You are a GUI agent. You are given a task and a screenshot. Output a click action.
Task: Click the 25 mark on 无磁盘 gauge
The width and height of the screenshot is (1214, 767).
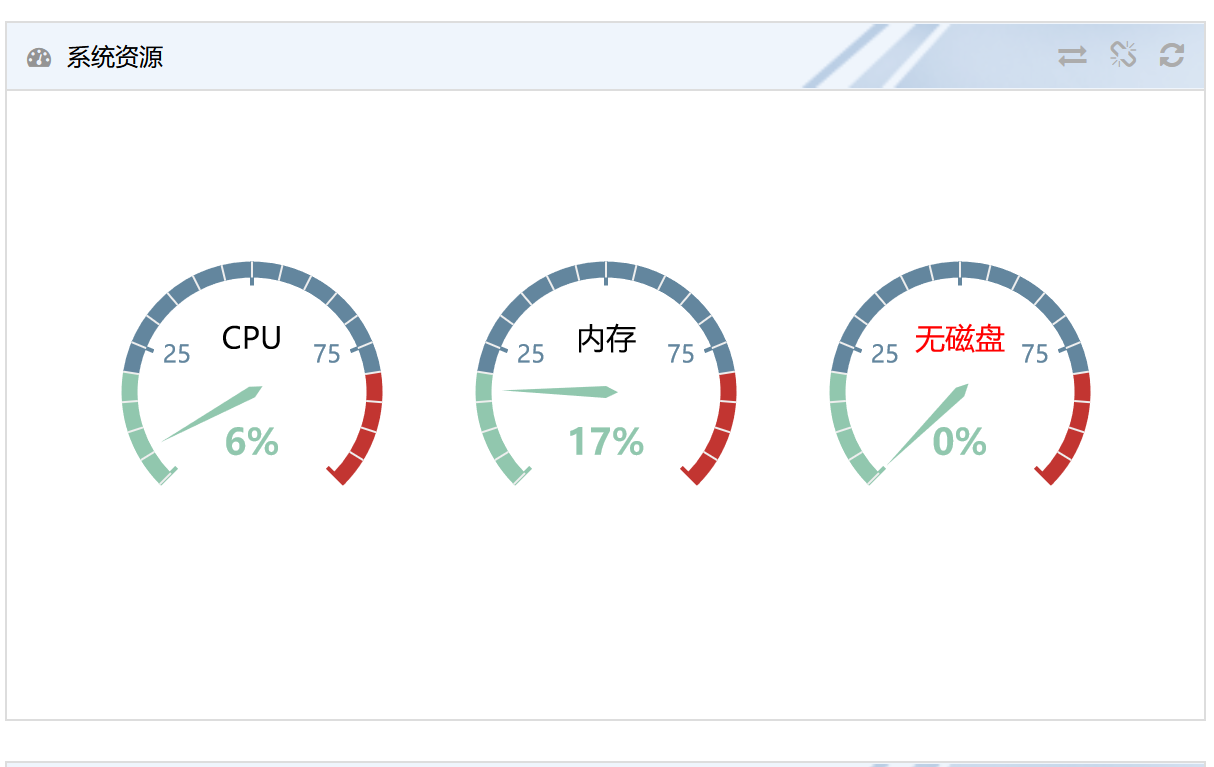point(885,354)
